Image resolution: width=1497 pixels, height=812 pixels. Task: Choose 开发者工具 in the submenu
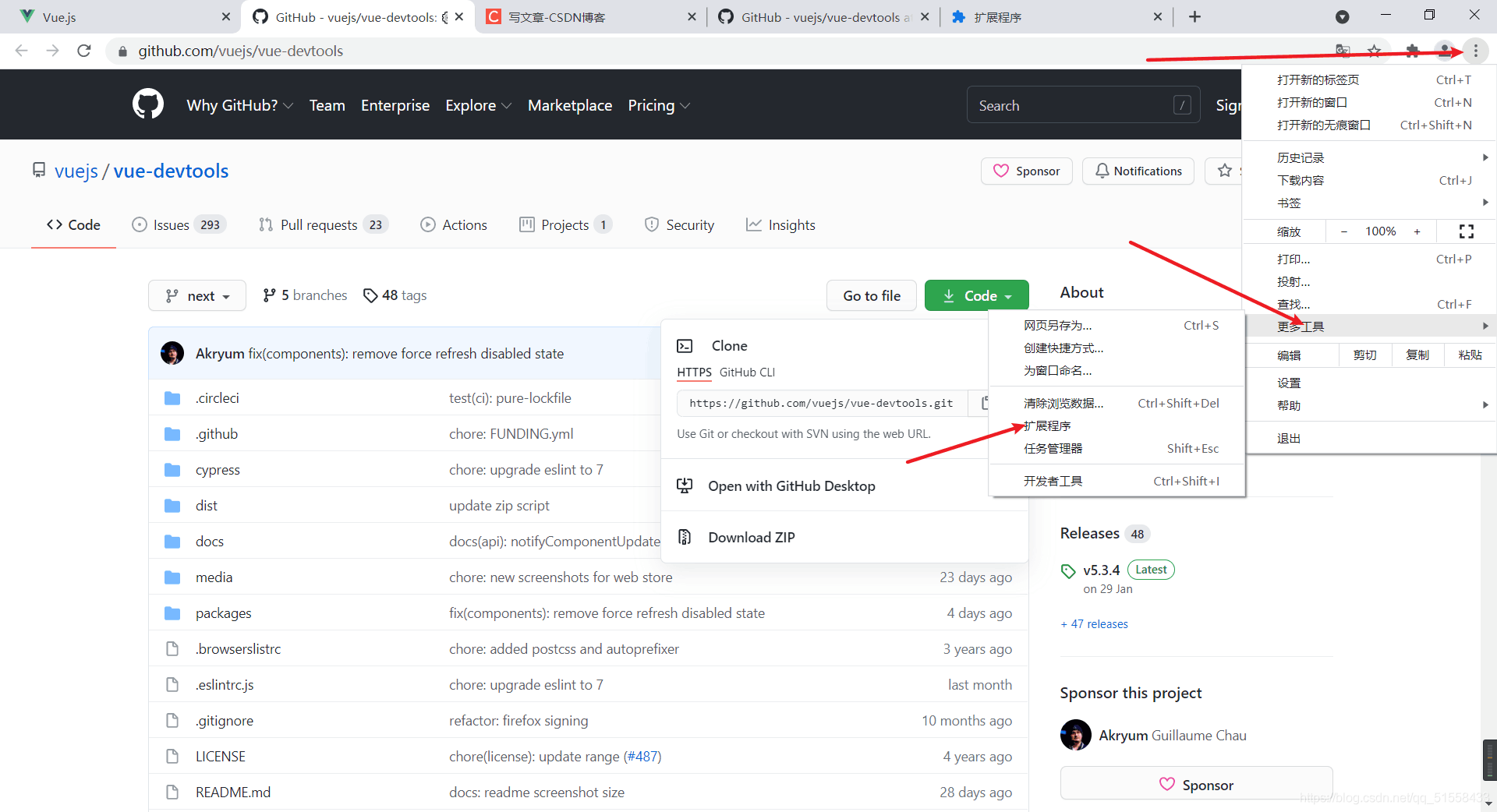[x=1117, y=481]
